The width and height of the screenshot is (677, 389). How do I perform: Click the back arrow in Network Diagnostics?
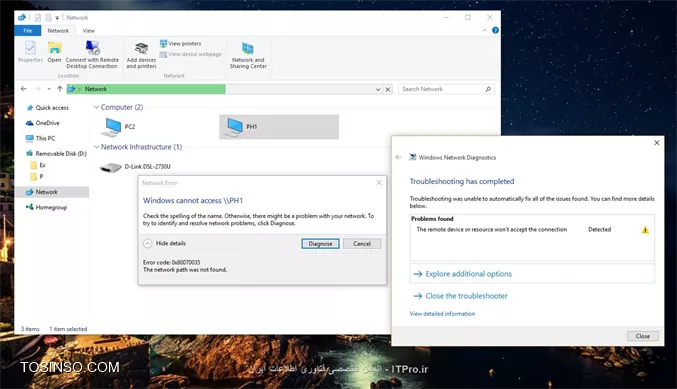click(x=399, y=157)
